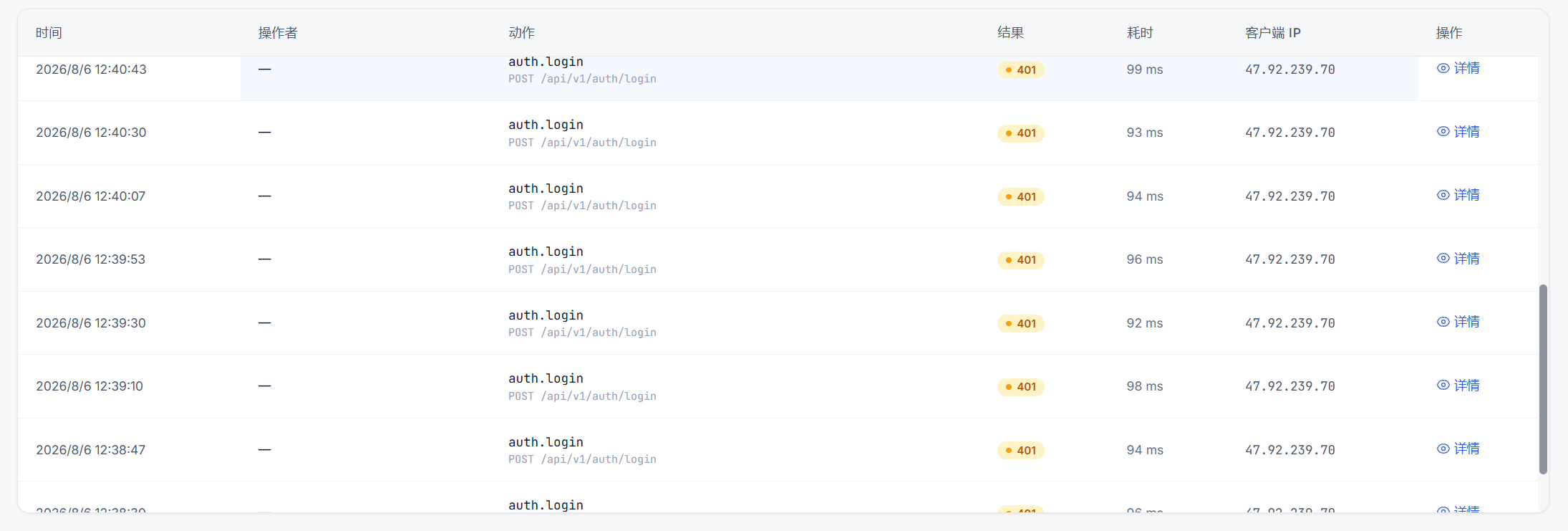Click the 操作者 column header
This screenshot has width=1568, height=531.
[278, 33]
